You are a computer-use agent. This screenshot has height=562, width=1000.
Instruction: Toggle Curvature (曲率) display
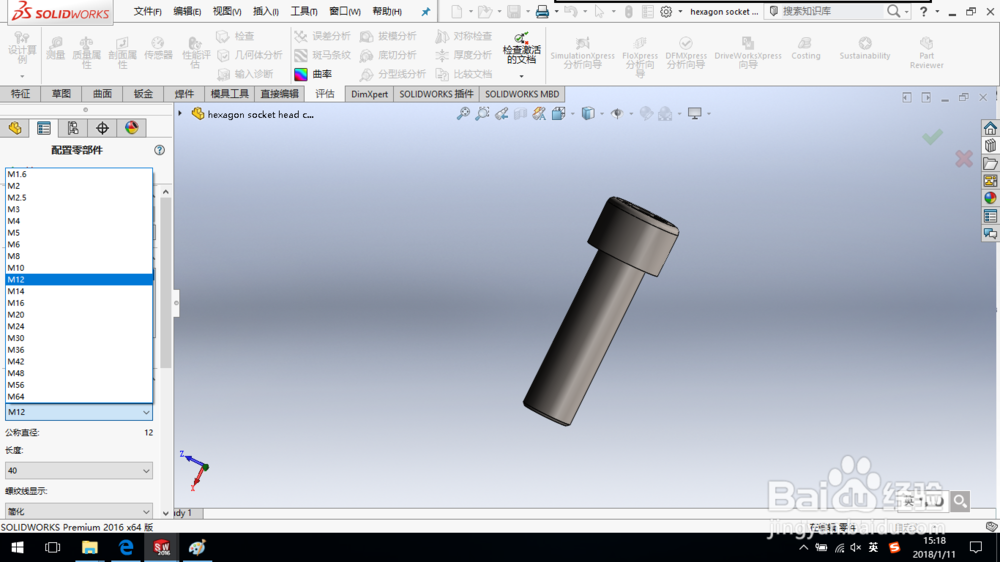click(313, 74)
